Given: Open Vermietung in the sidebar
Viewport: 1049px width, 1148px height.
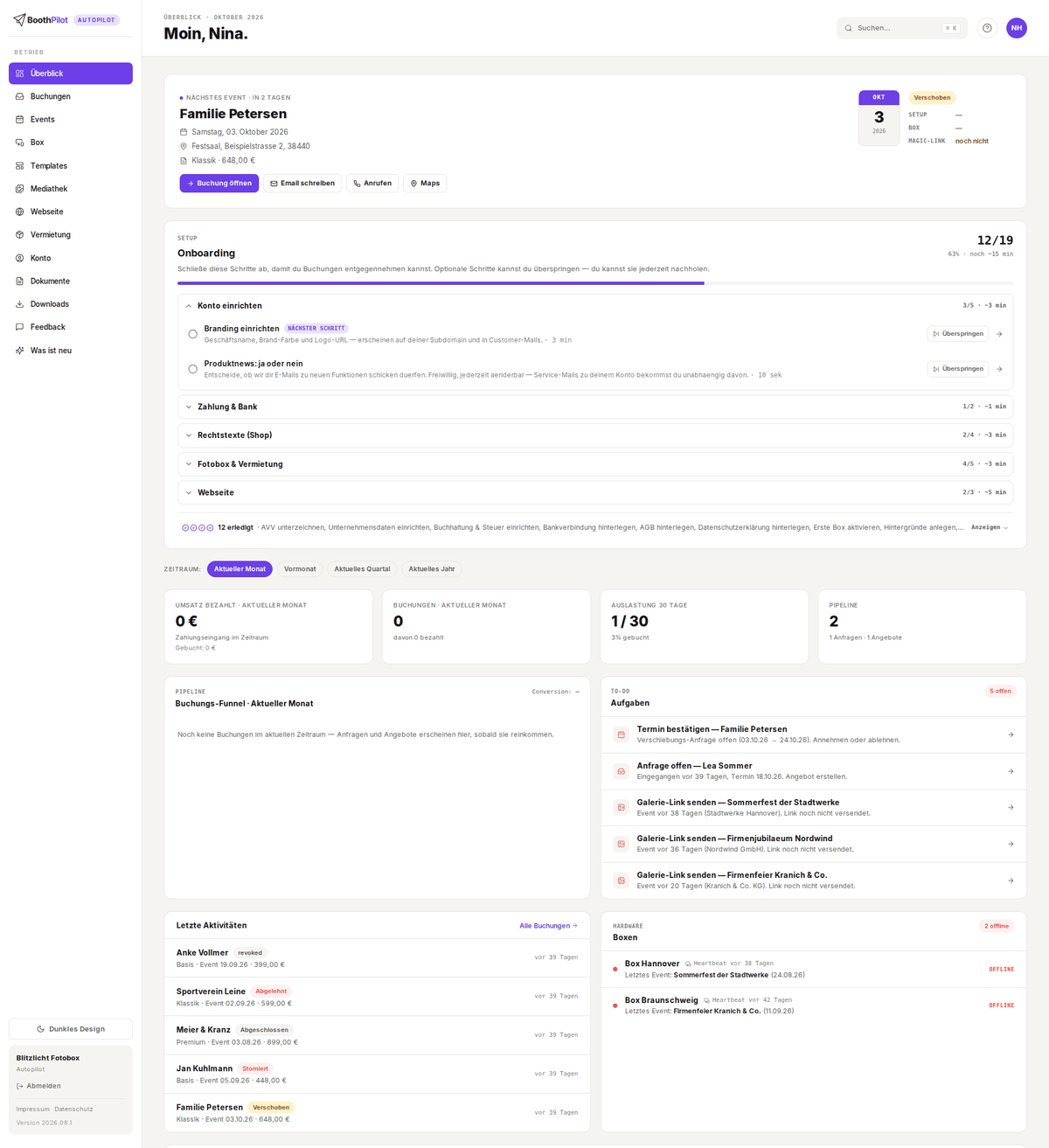Looking at the screenshot, I should pos(71,234).
